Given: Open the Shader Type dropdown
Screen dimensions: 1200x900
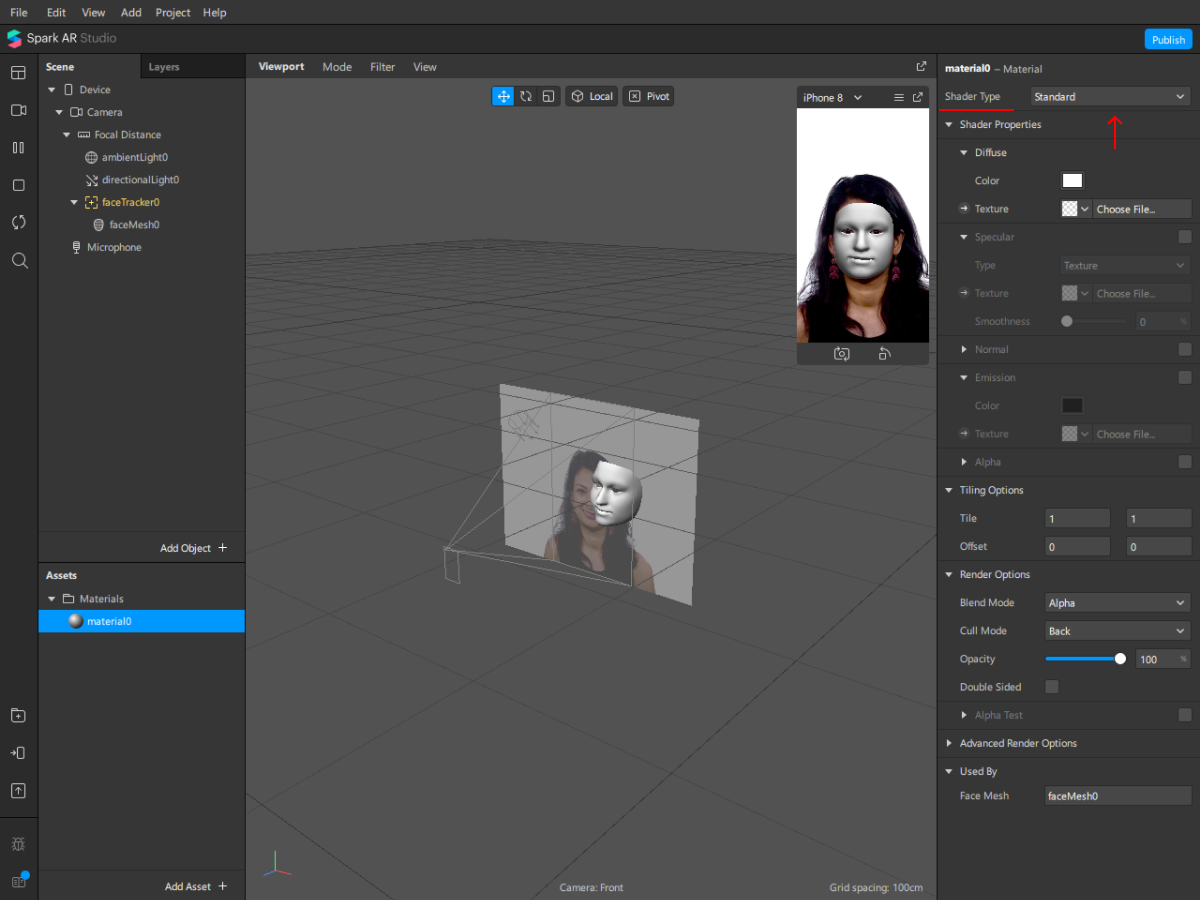Looking at the screenshot, I should coord(1110,97).
